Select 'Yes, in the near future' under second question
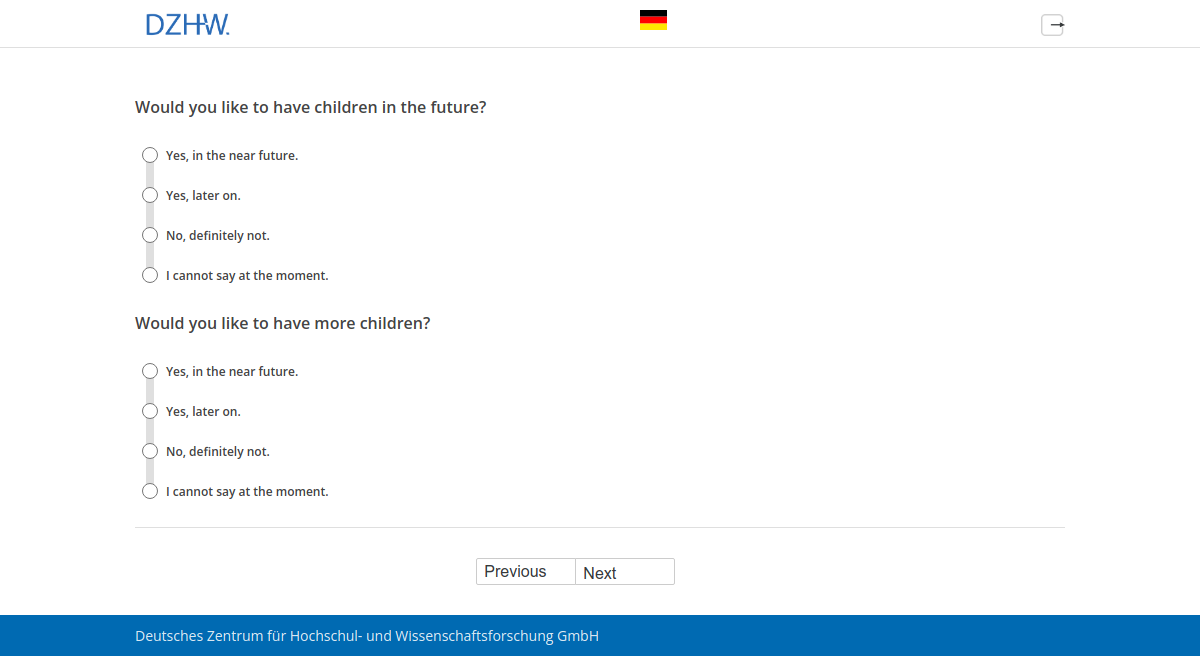This screenshot has width=1200, height=665. (150, 371)
